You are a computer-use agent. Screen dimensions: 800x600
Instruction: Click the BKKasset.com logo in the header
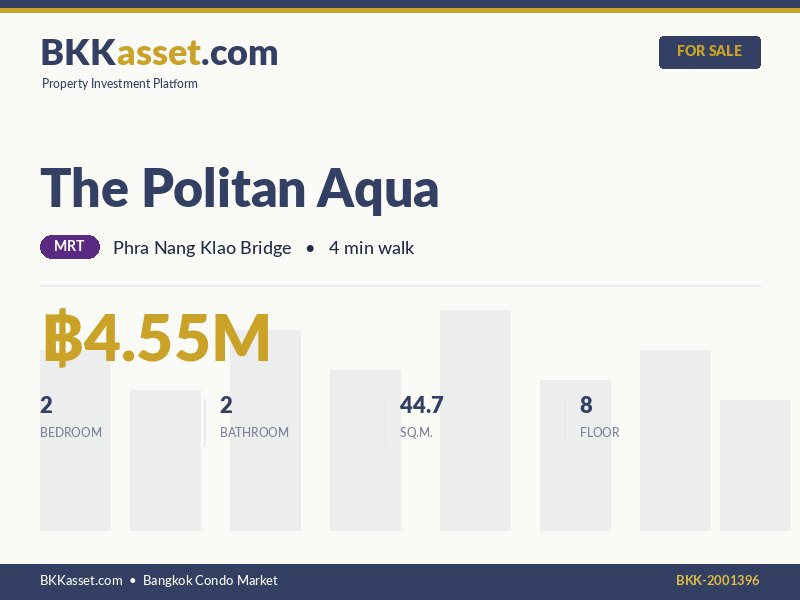pos(159,52)
